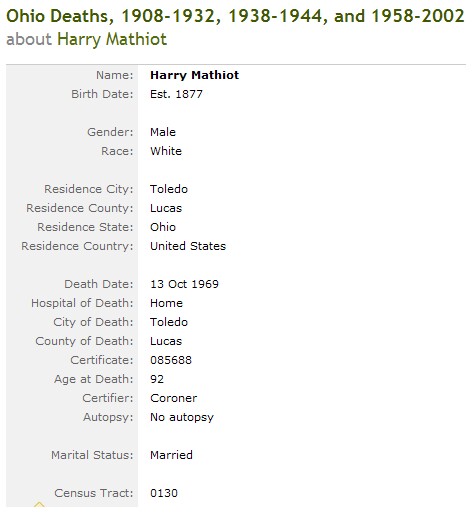Click the Certifier value Coroner

173,398
